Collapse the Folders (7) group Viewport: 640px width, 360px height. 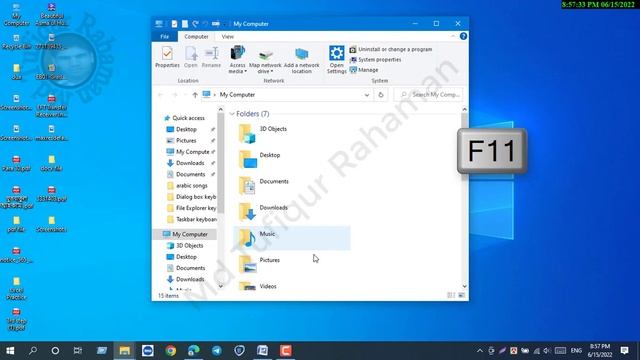point(232,114)
